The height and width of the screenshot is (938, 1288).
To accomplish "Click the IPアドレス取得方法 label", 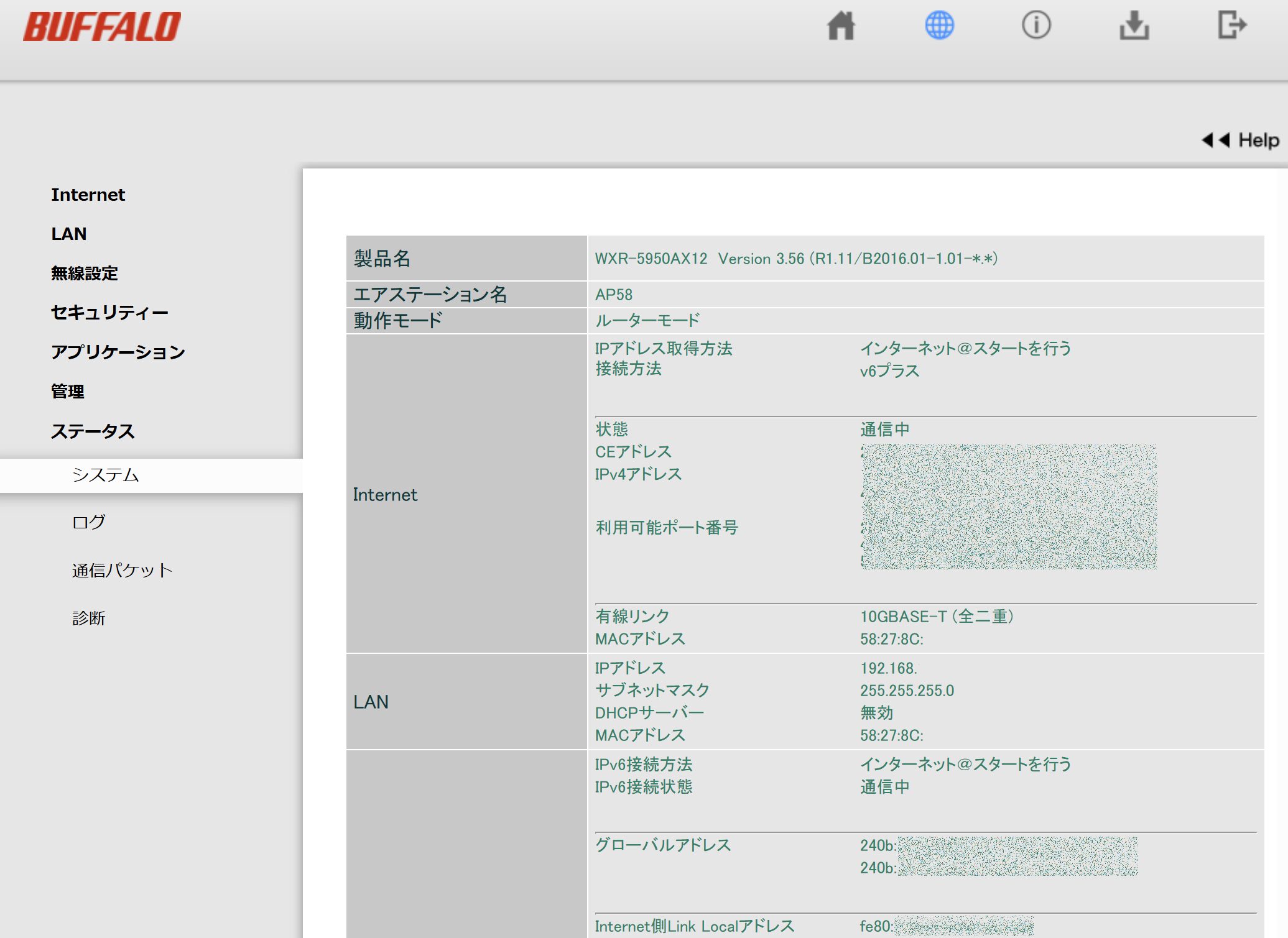I will pos(664,348).
